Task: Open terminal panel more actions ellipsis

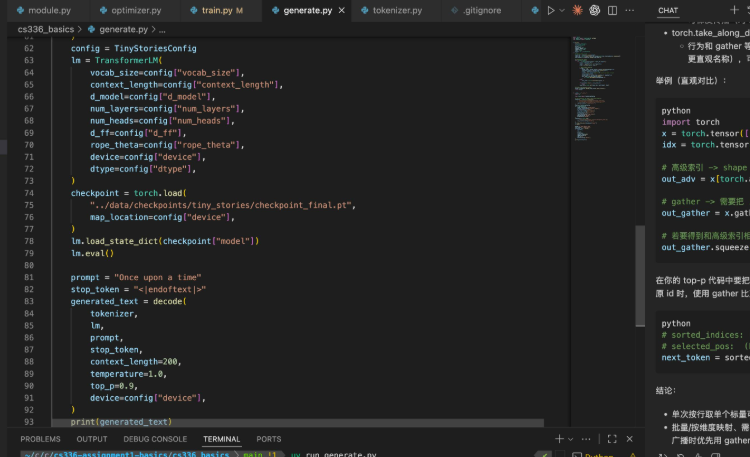Action: [586, 439]
